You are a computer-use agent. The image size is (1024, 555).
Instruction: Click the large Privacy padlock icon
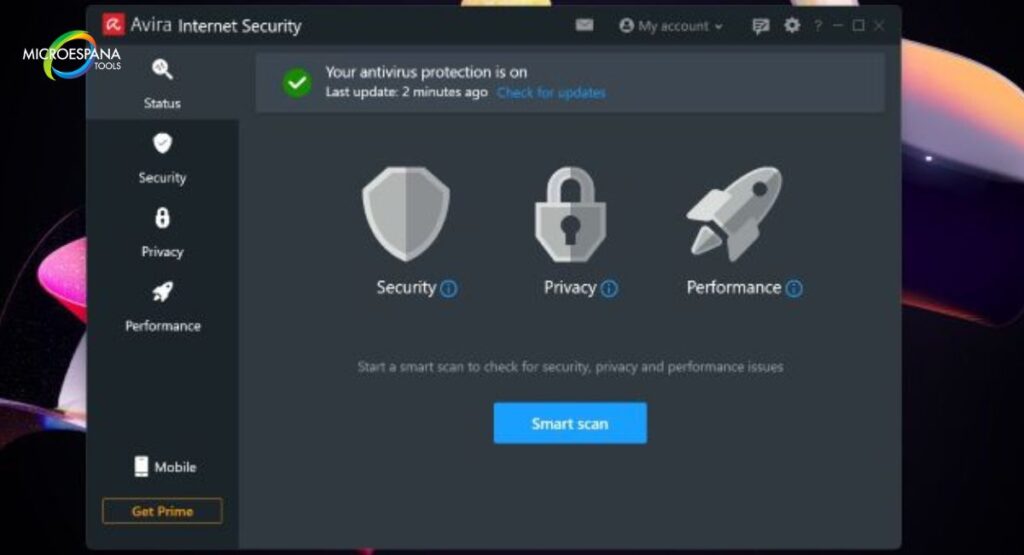570,214
